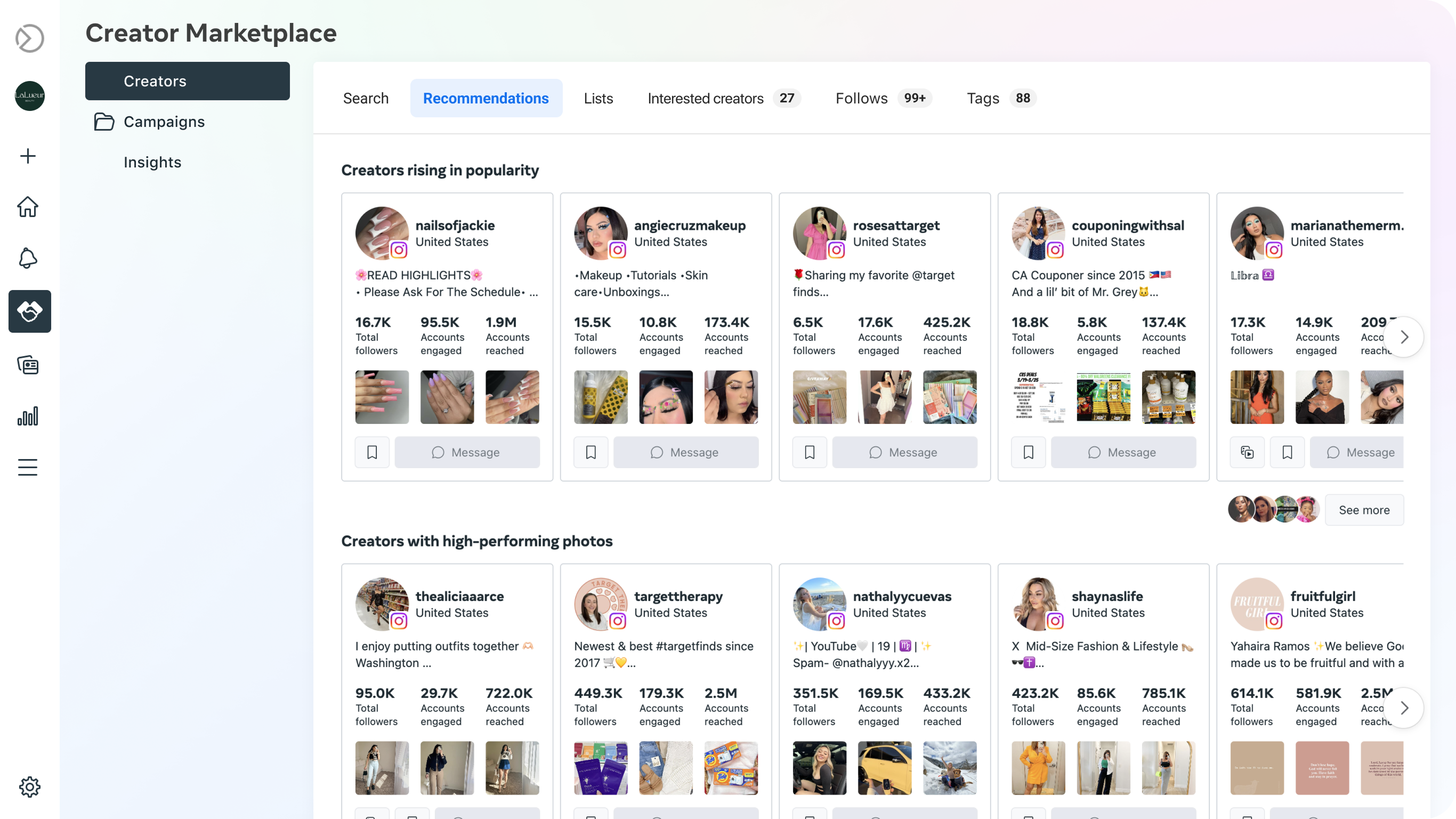Click the stacked creator avatars near See more
Screen dimensions: 1456x819
pos(1273,509)
